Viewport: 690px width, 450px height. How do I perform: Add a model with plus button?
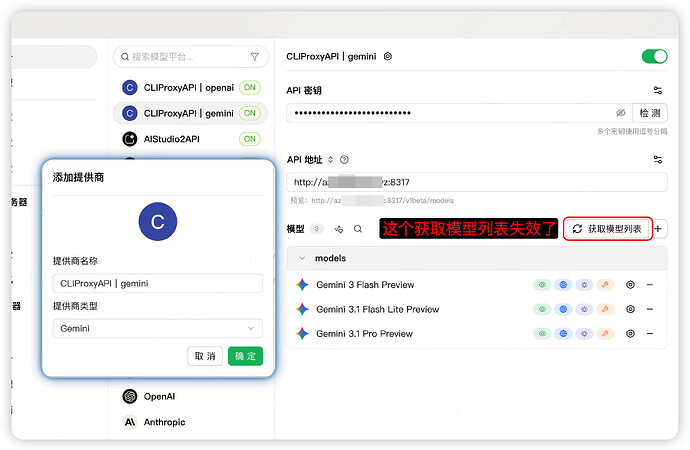click(x=658, y=229)
